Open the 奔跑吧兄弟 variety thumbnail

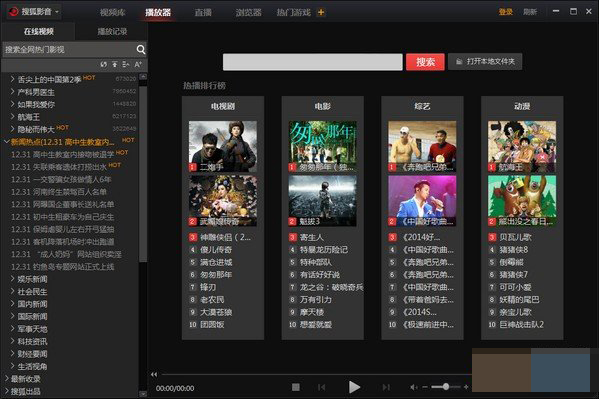422,146
